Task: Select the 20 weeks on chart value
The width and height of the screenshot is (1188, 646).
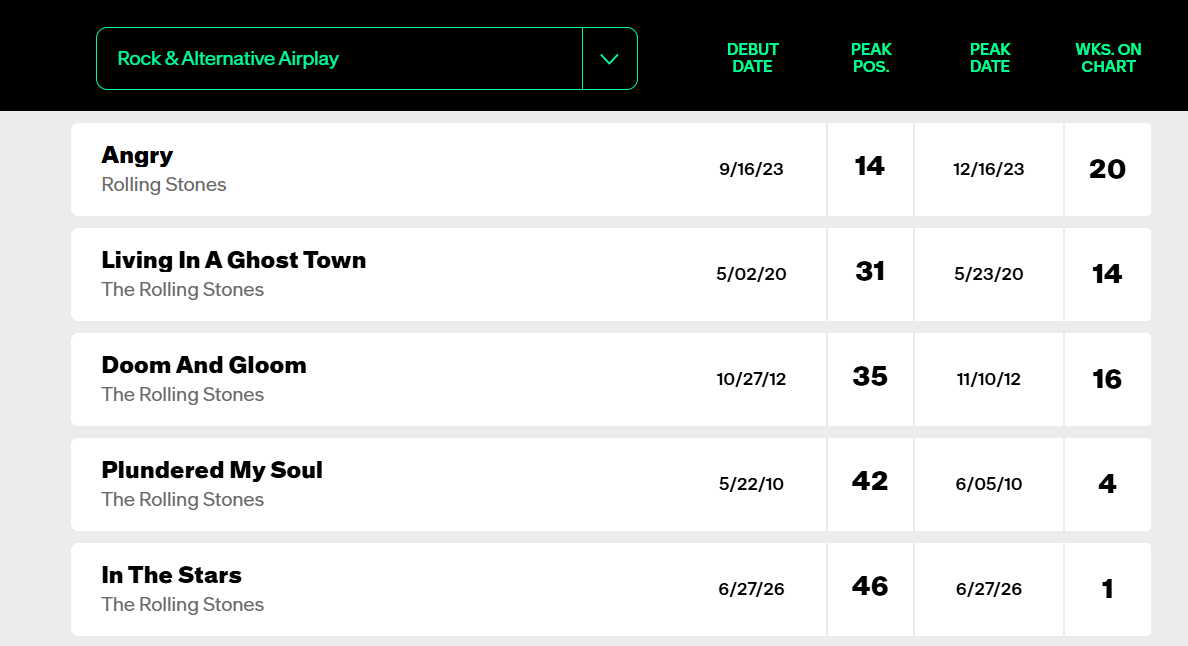Action: pos(1107,169)
